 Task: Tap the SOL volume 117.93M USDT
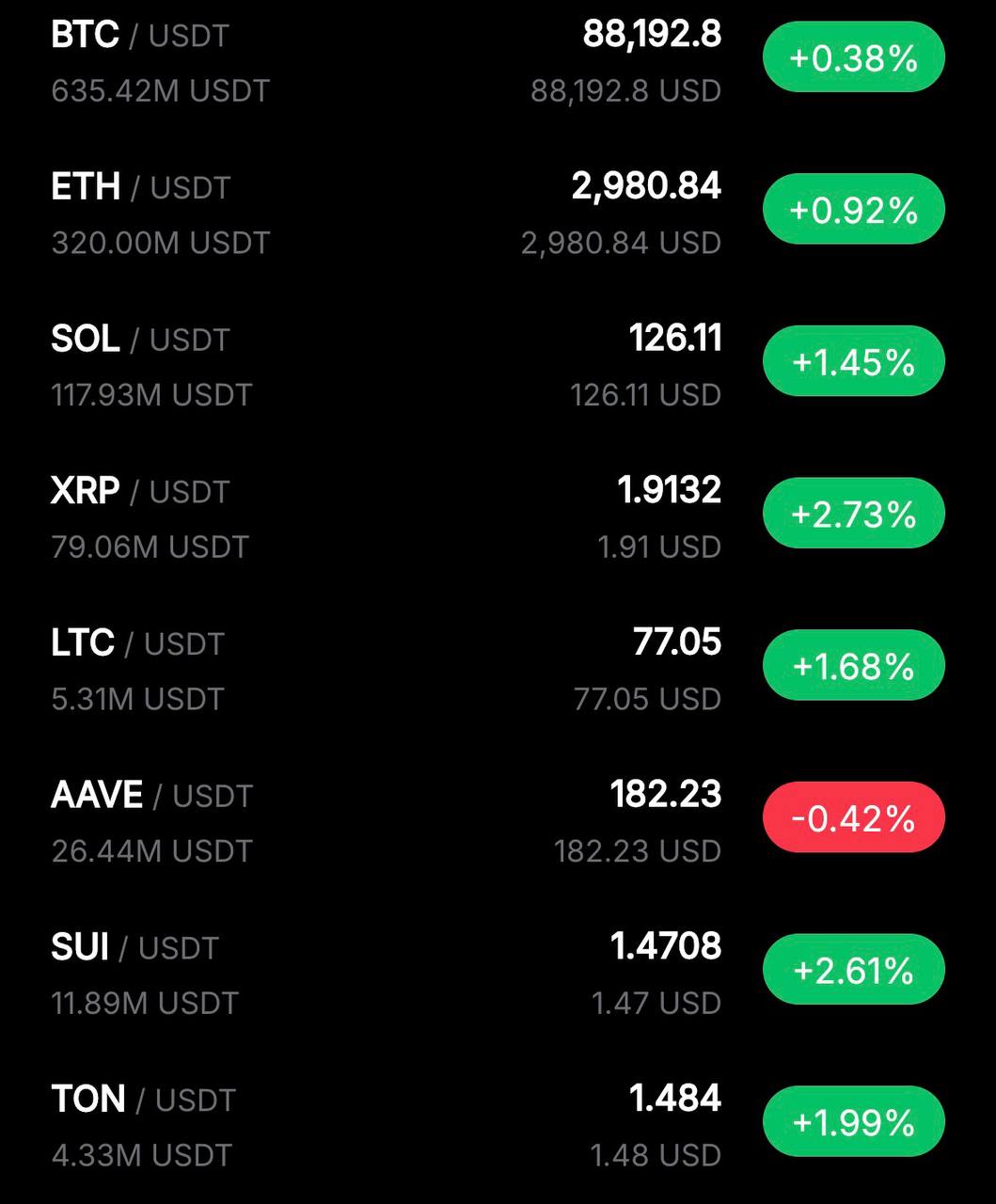pyautogui.click(x=151, y=395)
